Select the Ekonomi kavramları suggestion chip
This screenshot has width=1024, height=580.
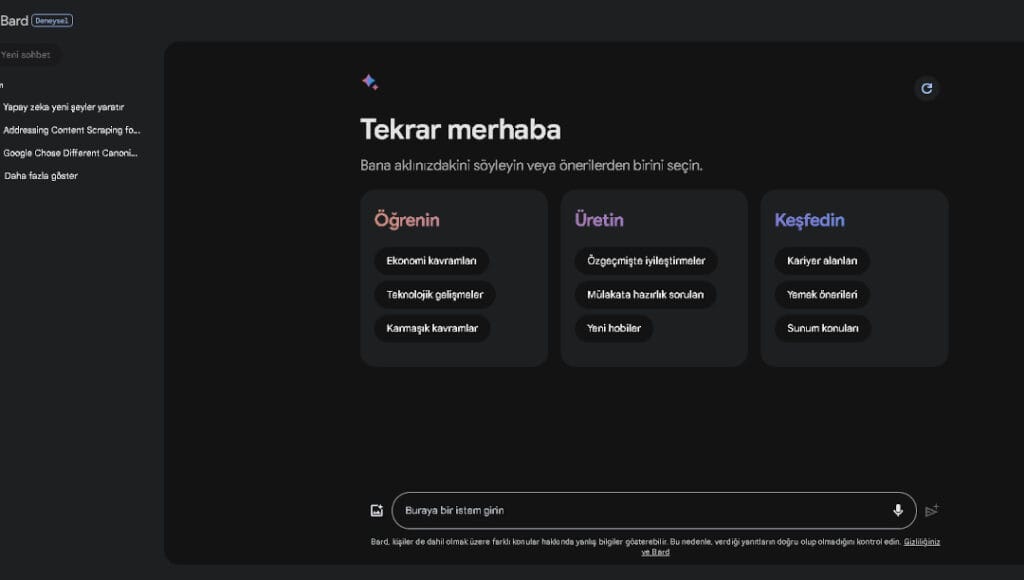(x=432, y=261)
